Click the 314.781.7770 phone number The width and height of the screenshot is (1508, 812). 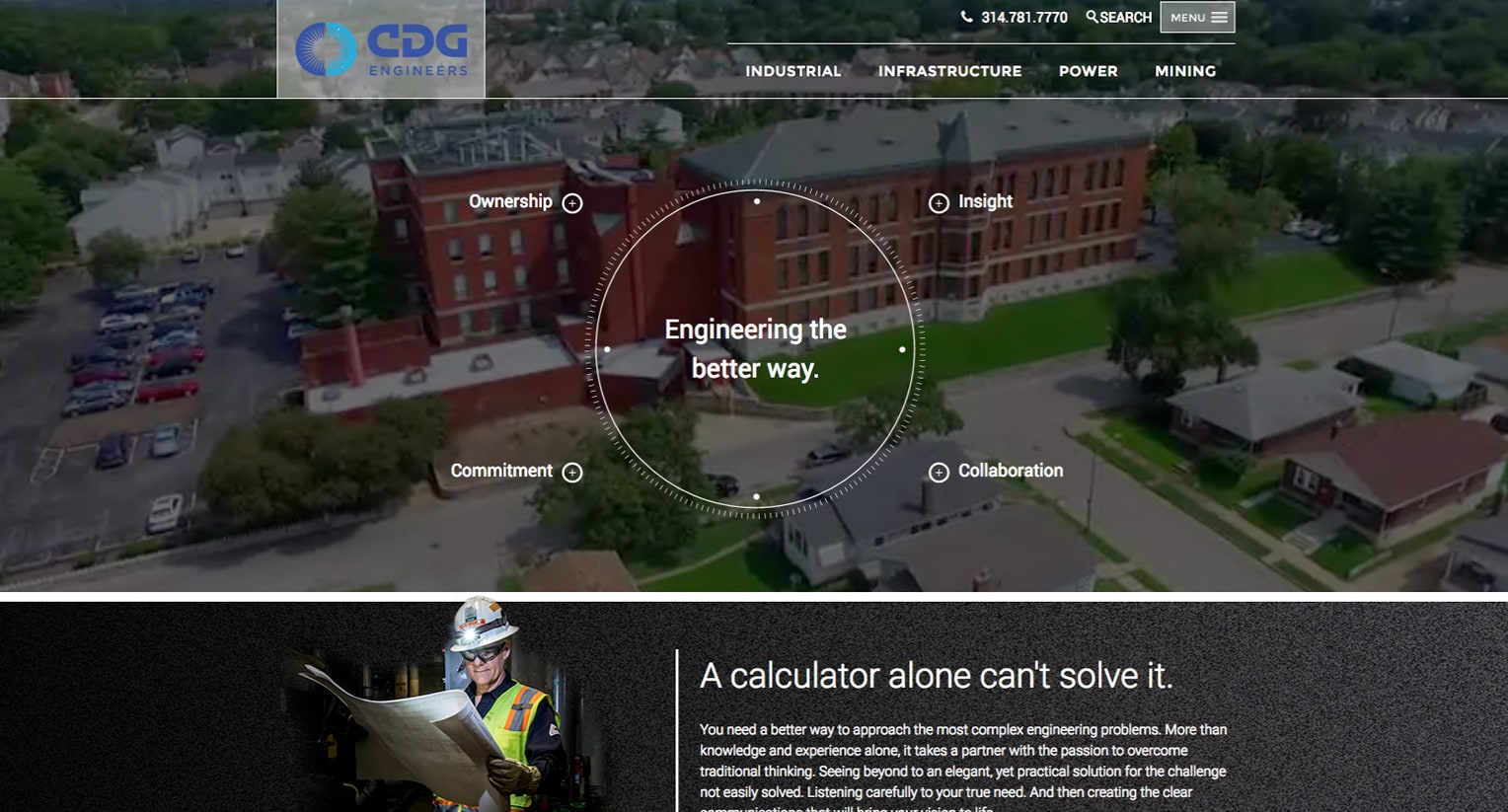pos(1024,18)
